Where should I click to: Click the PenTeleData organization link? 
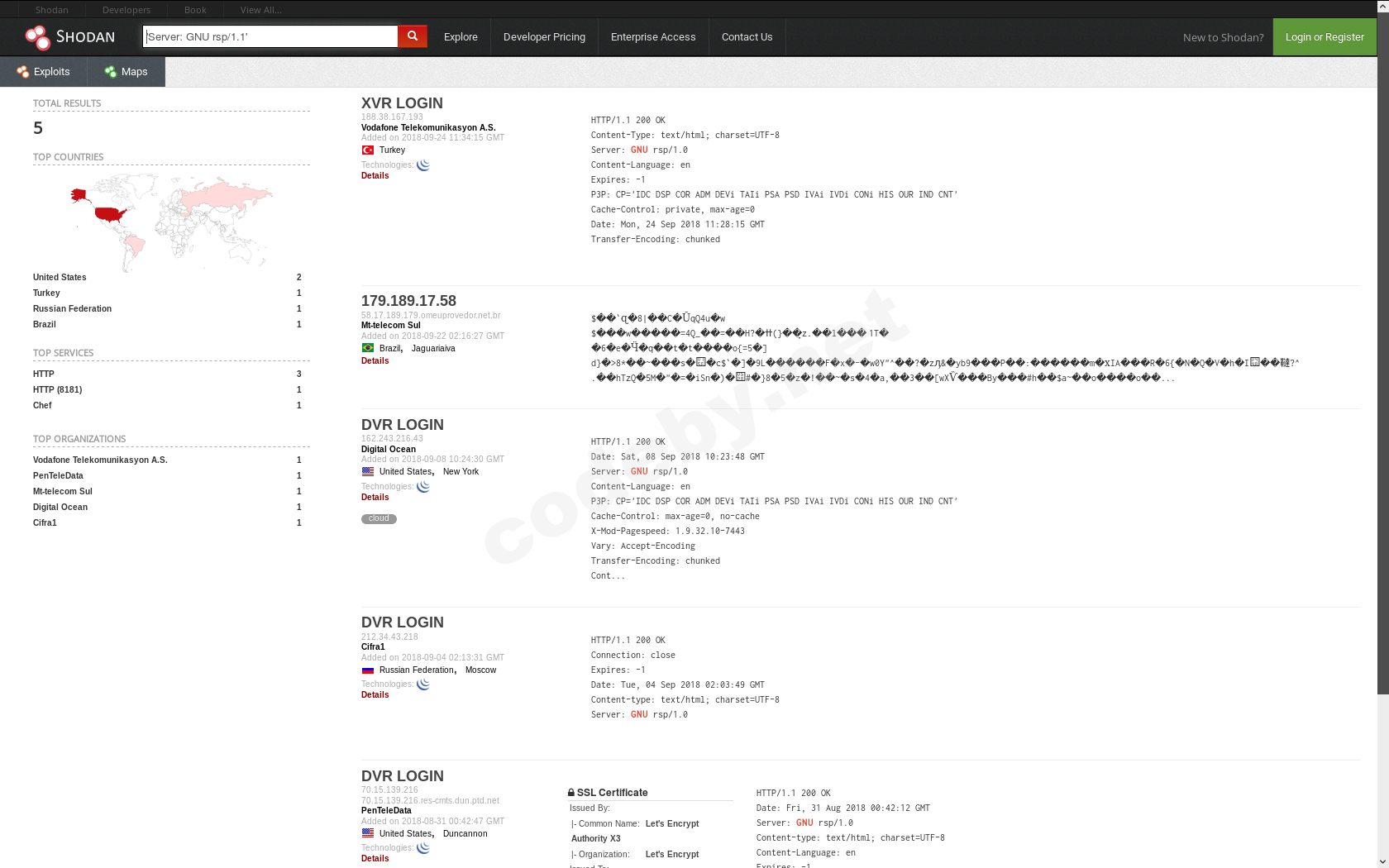point(58,475)
